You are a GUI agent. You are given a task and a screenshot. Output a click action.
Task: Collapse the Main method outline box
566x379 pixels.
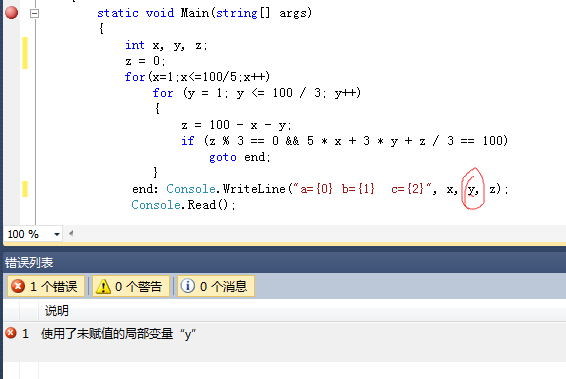[x=34, y=13]
